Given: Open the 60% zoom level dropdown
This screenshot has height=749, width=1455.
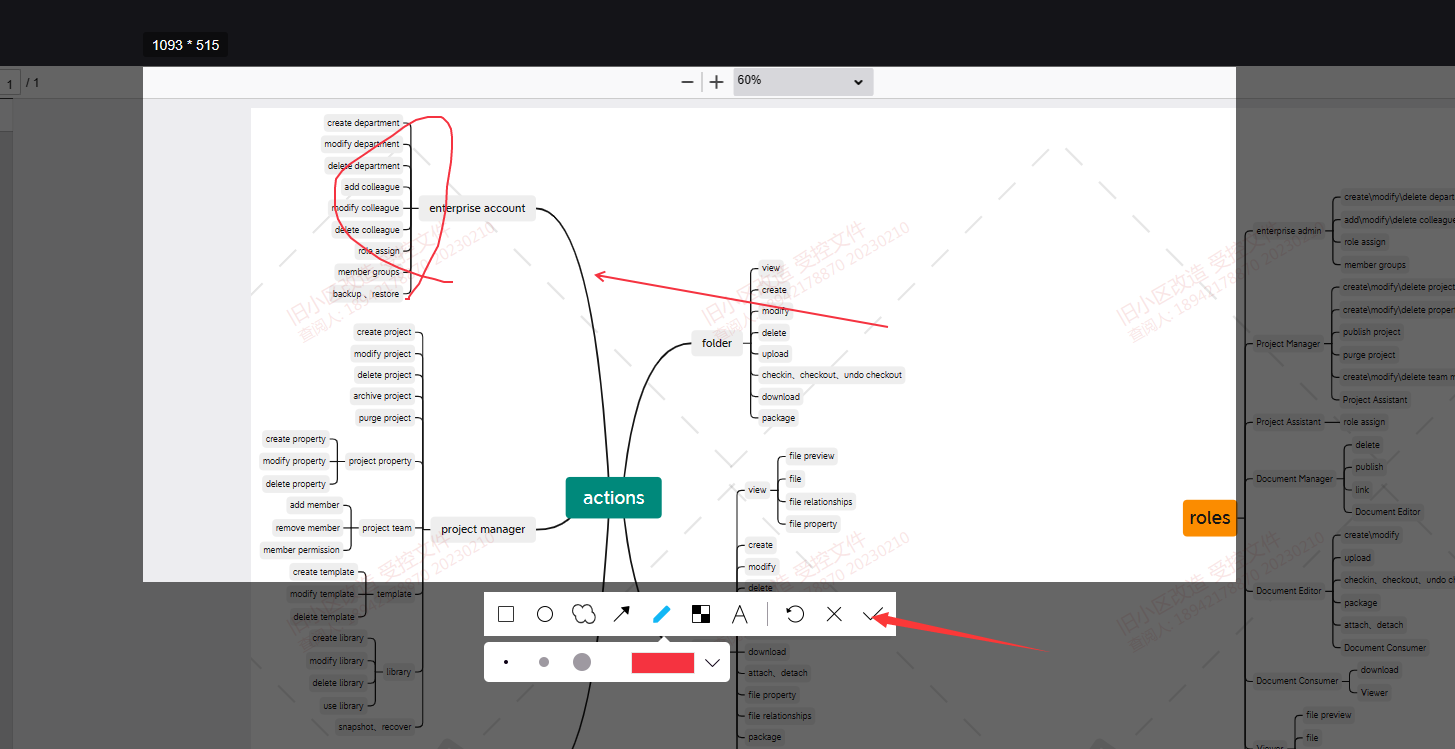Looking at the screenshot, I should click(802, 81).
